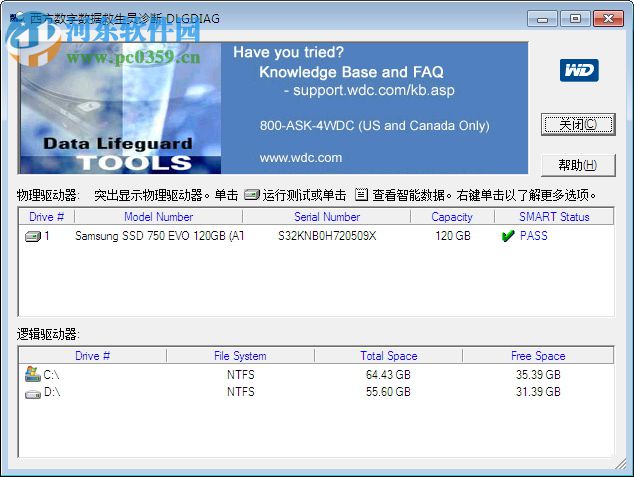Maximize the DLGDIAG window

pyautogui.click(x=575, y=19)
